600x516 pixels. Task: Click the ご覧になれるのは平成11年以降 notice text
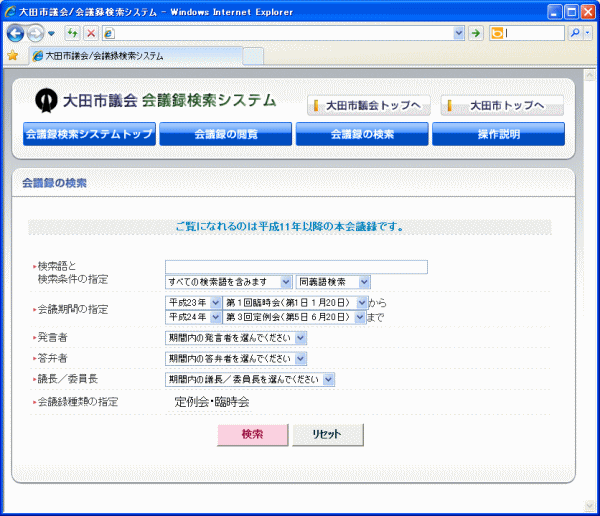tap(290, 227)
